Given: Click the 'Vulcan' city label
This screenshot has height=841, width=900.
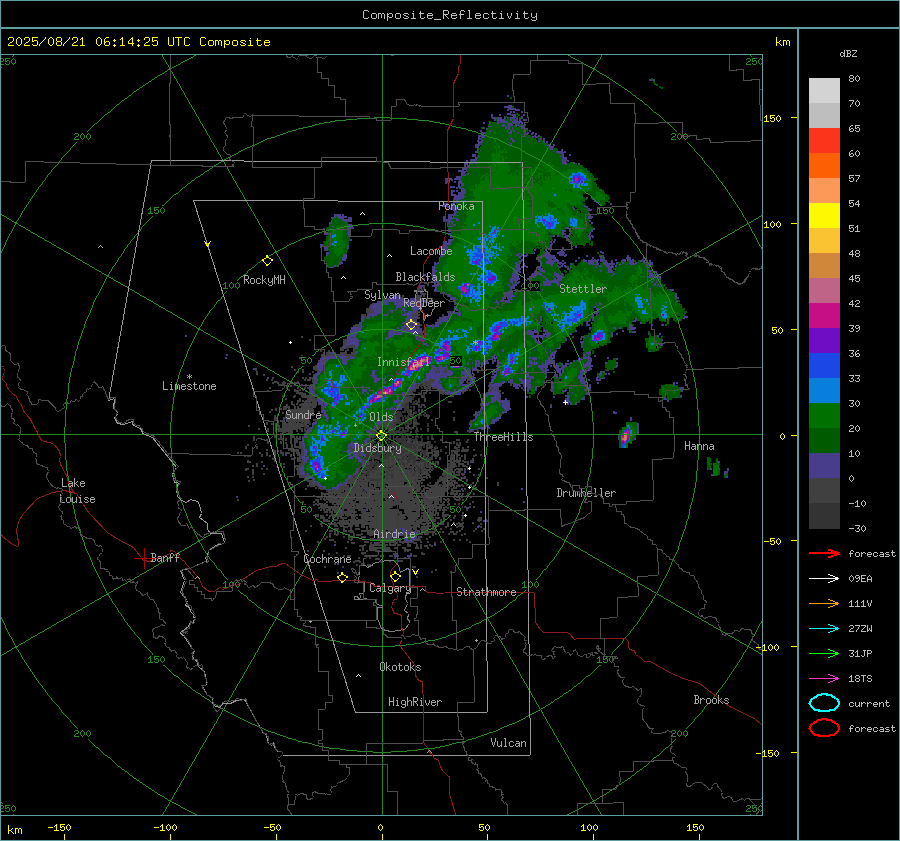Looking at the screenshot, I should click(508, 743).
